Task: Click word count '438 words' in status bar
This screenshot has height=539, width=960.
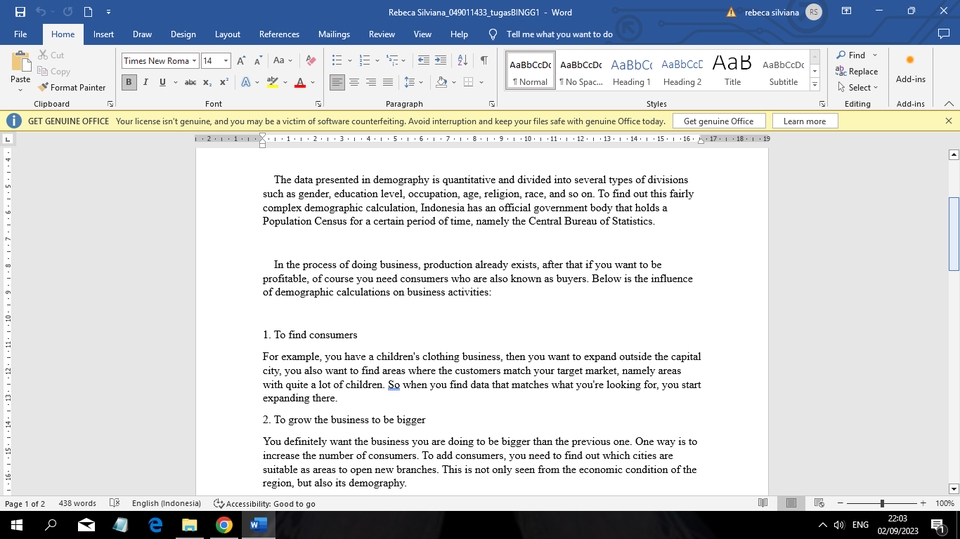Action: 77,503
